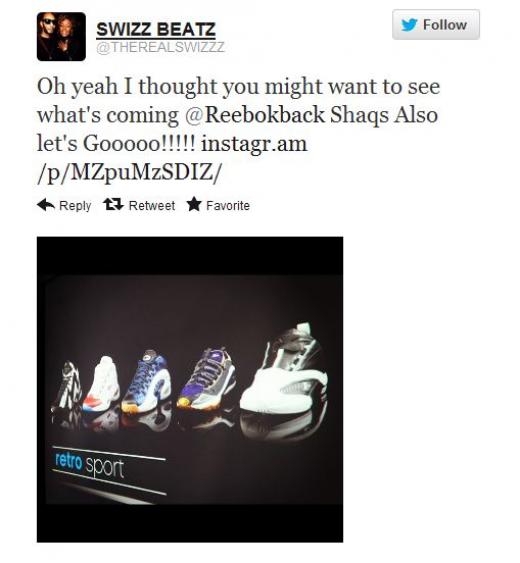Click the Follow button
This screenshot has width=520, height=563.
click(x=436, y=24)
